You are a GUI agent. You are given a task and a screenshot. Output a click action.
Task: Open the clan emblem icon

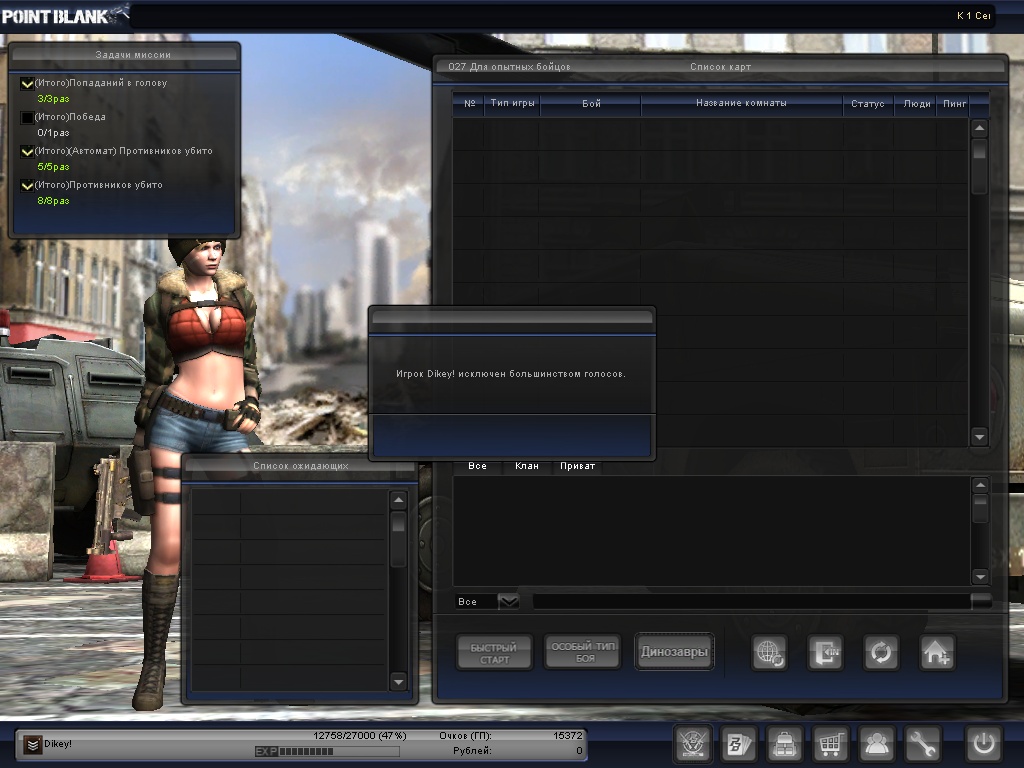[693, 745]
